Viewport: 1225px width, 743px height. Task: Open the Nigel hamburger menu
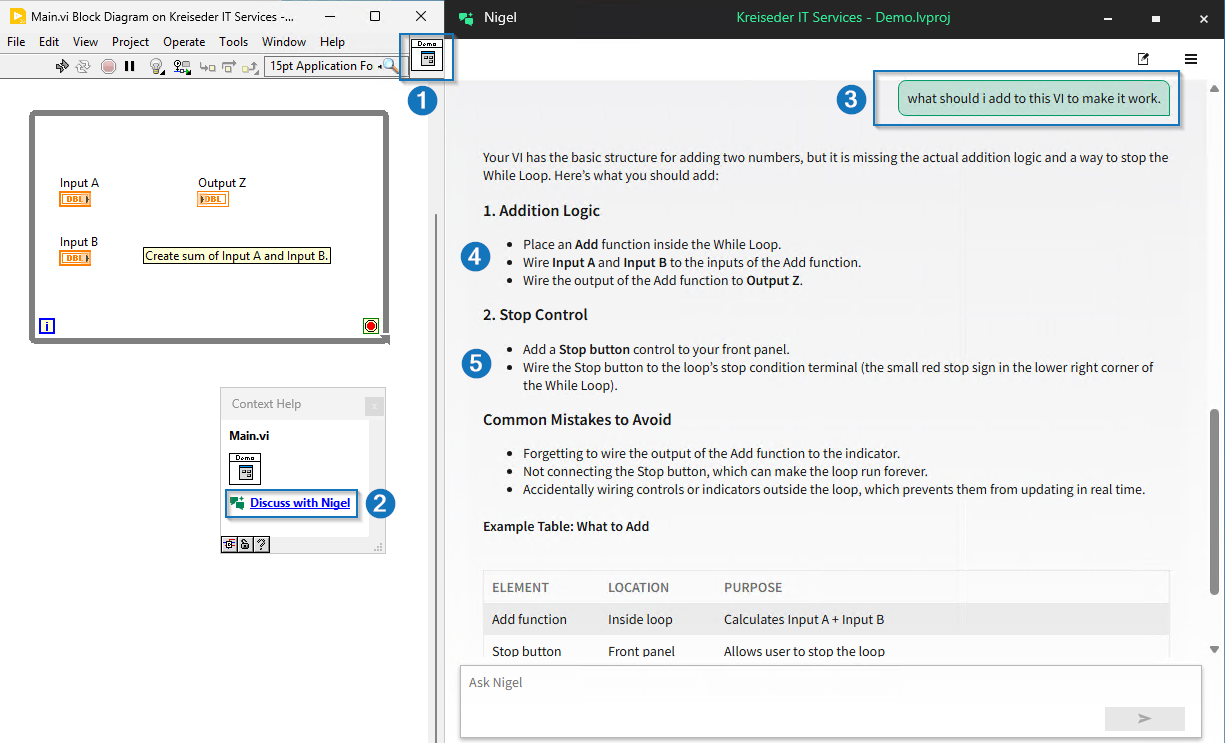point(1191,59)
